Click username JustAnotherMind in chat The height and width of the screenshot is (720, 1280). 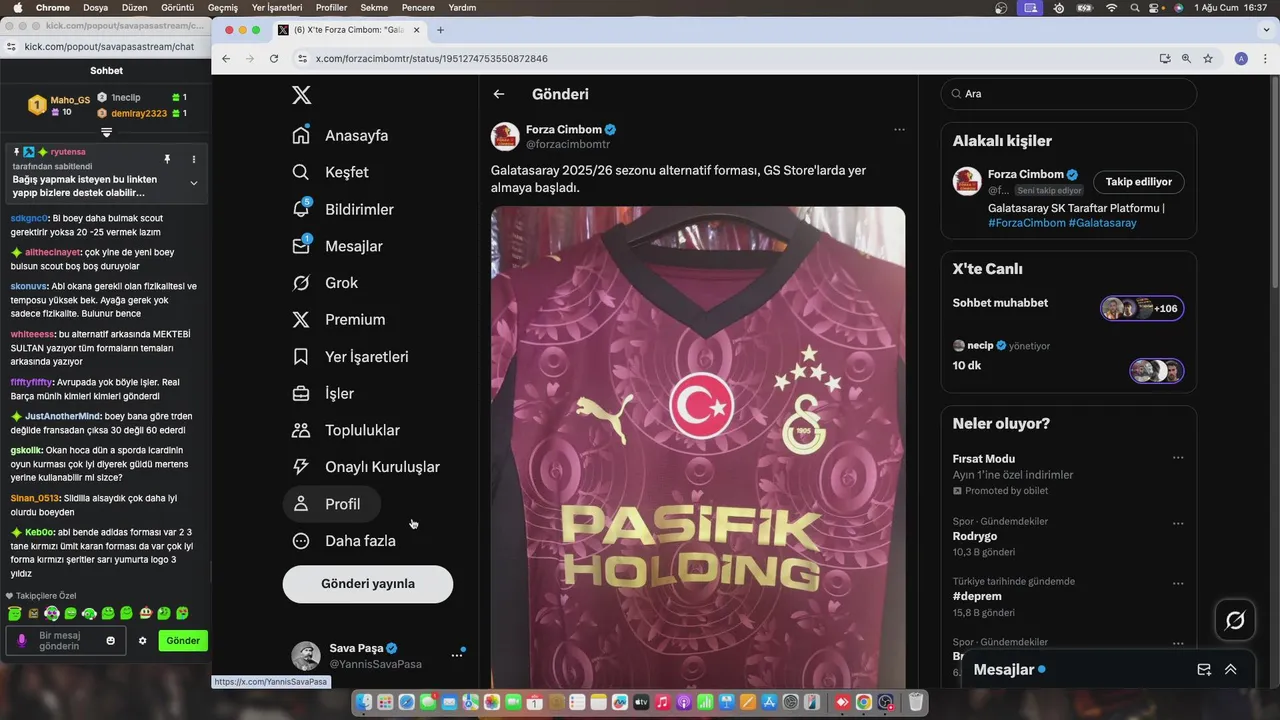[x=63, y=417]
